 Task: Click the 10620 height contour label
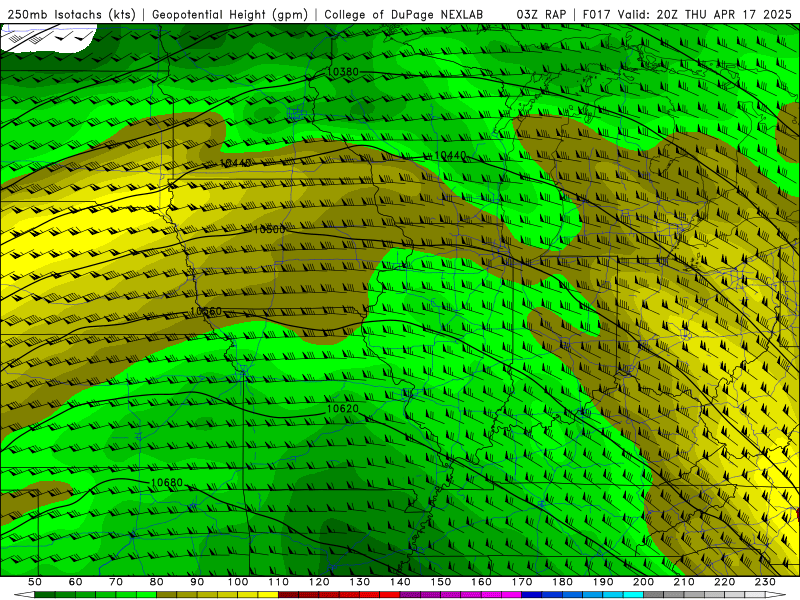click(342, 408)
